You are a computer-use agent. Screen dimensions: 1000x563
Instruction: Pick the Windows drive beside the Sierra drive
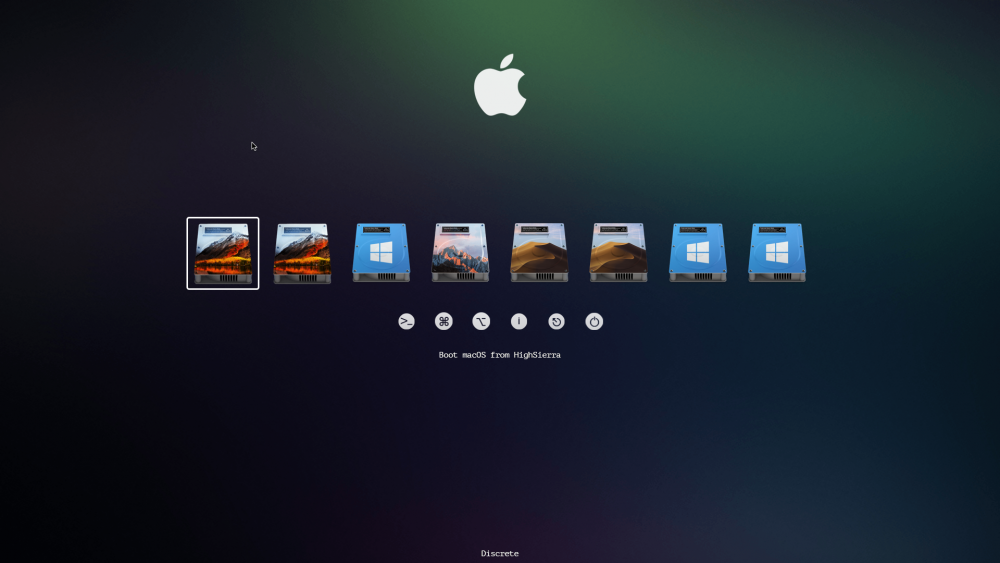tap(381, 253)
